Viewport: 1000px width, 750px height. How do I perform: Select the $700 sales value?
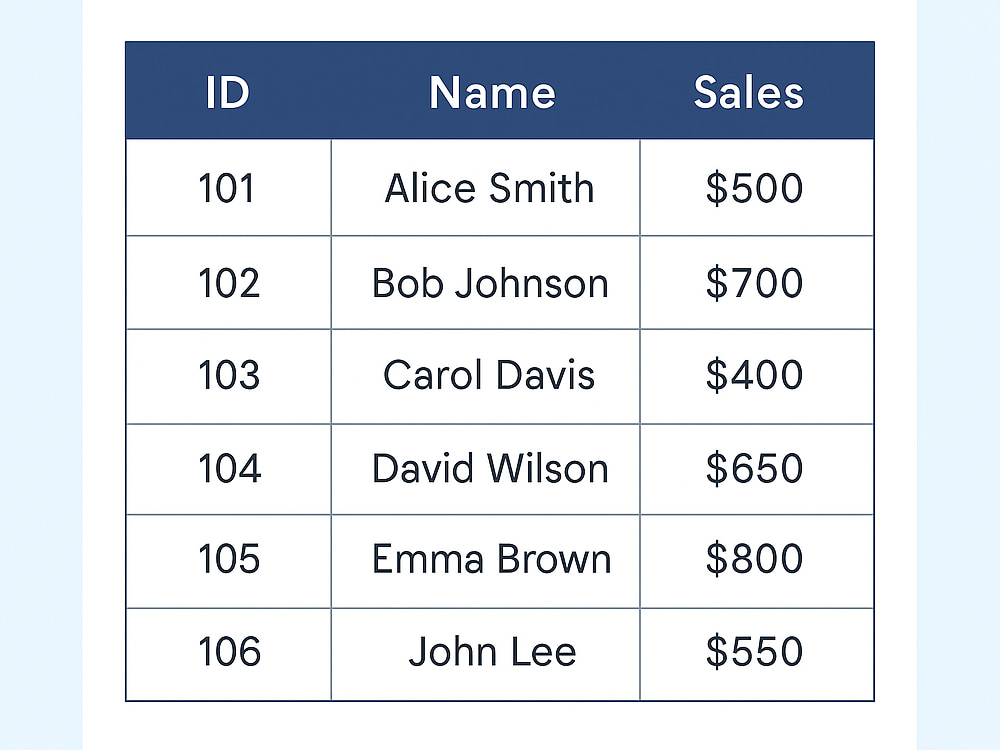tap(754, 283)
